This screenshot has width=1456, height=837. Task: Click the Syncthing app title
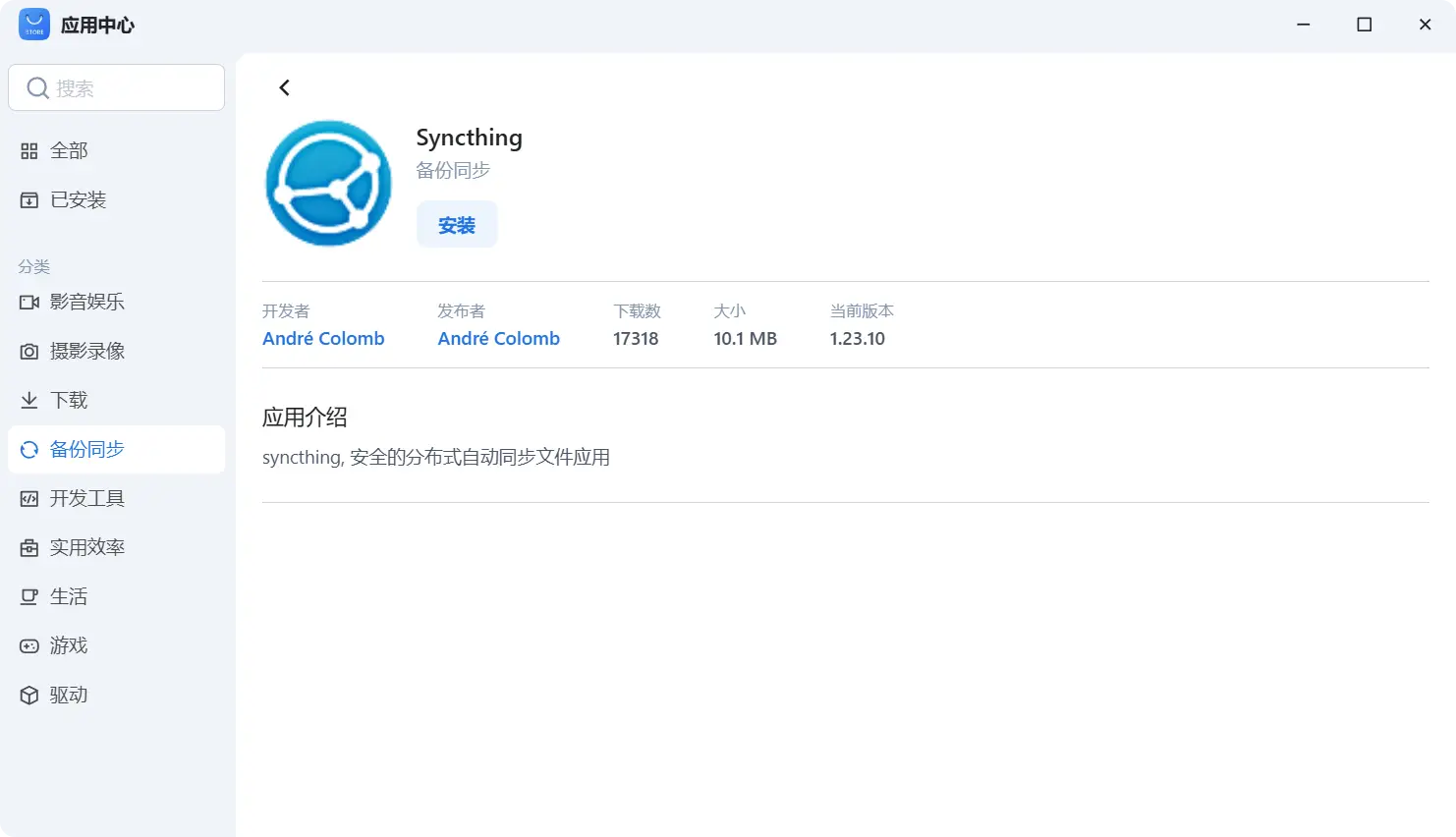pyautogui.click(x=469, y=138)
